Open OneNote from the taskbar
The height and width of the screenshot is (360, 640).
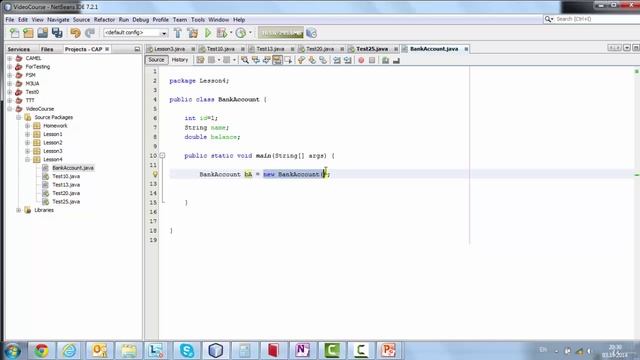tap(302, 350)
